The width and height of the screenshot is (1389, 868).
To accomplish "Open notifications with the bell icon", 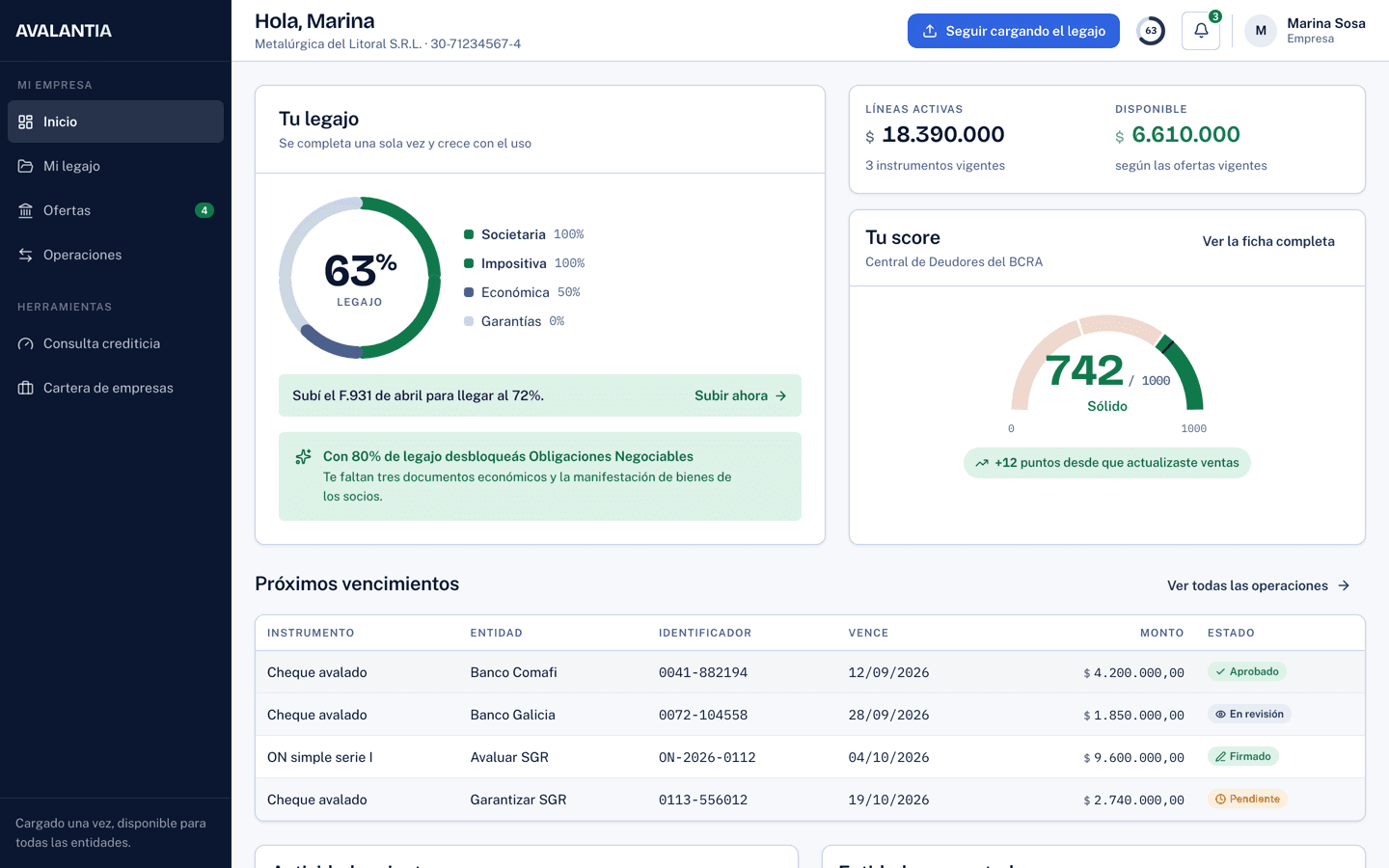I will click(x=1201, y=31).
